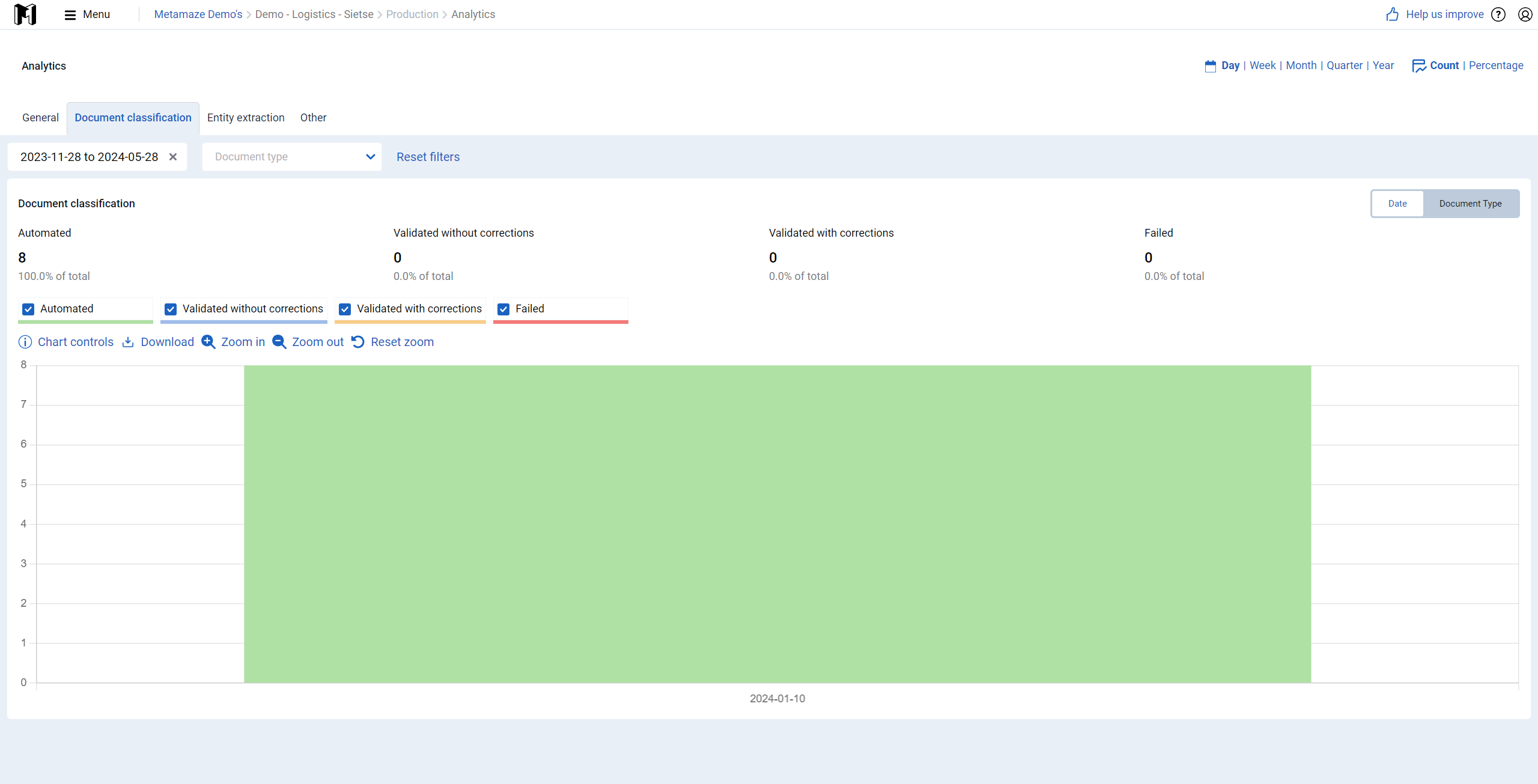Click the Help us improve link text

pos(1444,14)
